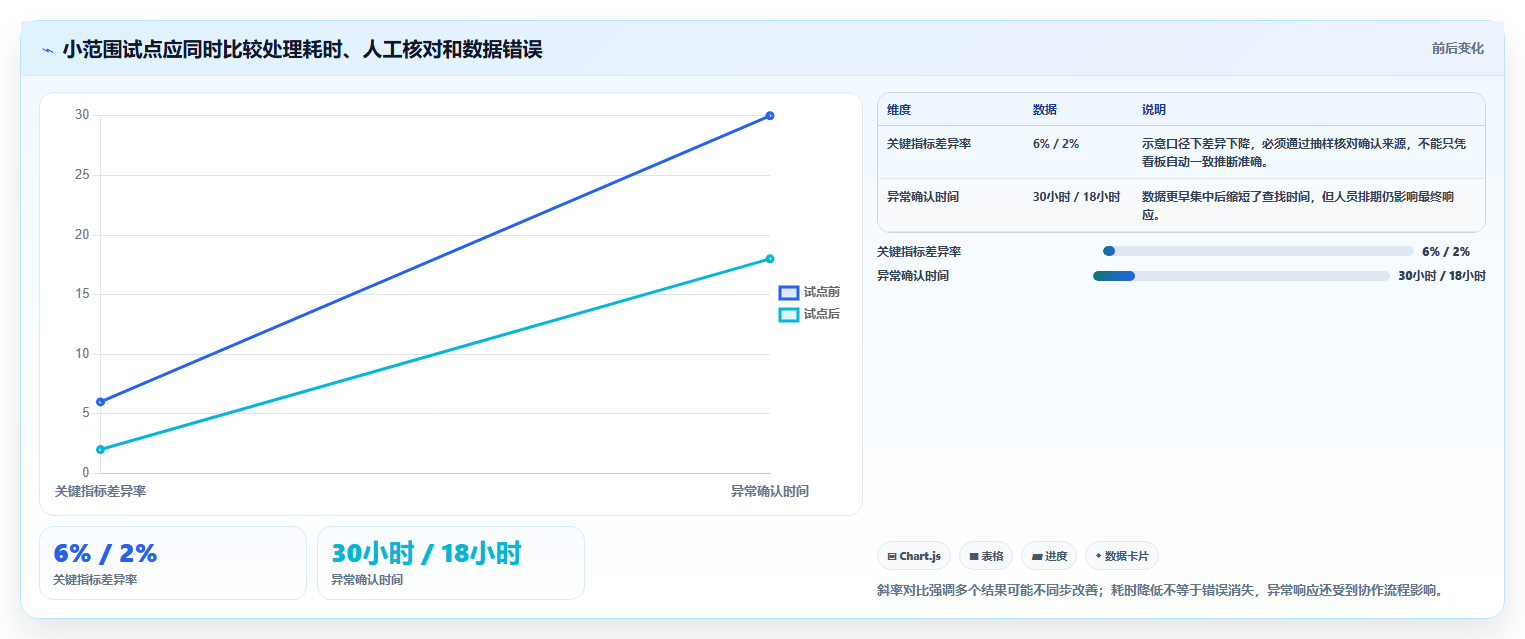Screen dimensions: 1525x639
Task: Click the 30小时 / 18小时 table cell
Action: click(x=1076, y=197)
